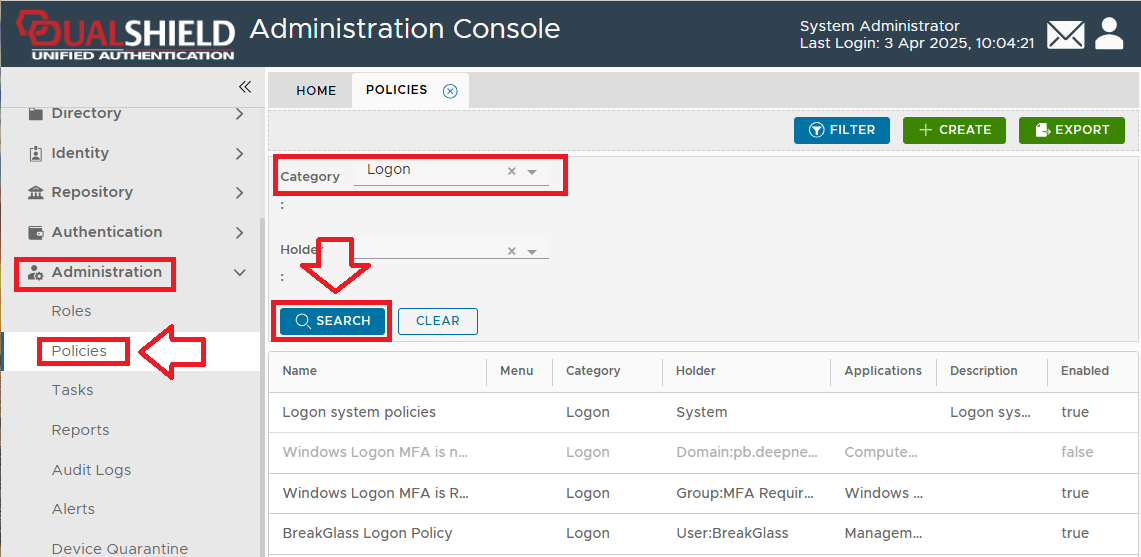
Task: Expand the Authentication menu section
Action: (239, 233)
